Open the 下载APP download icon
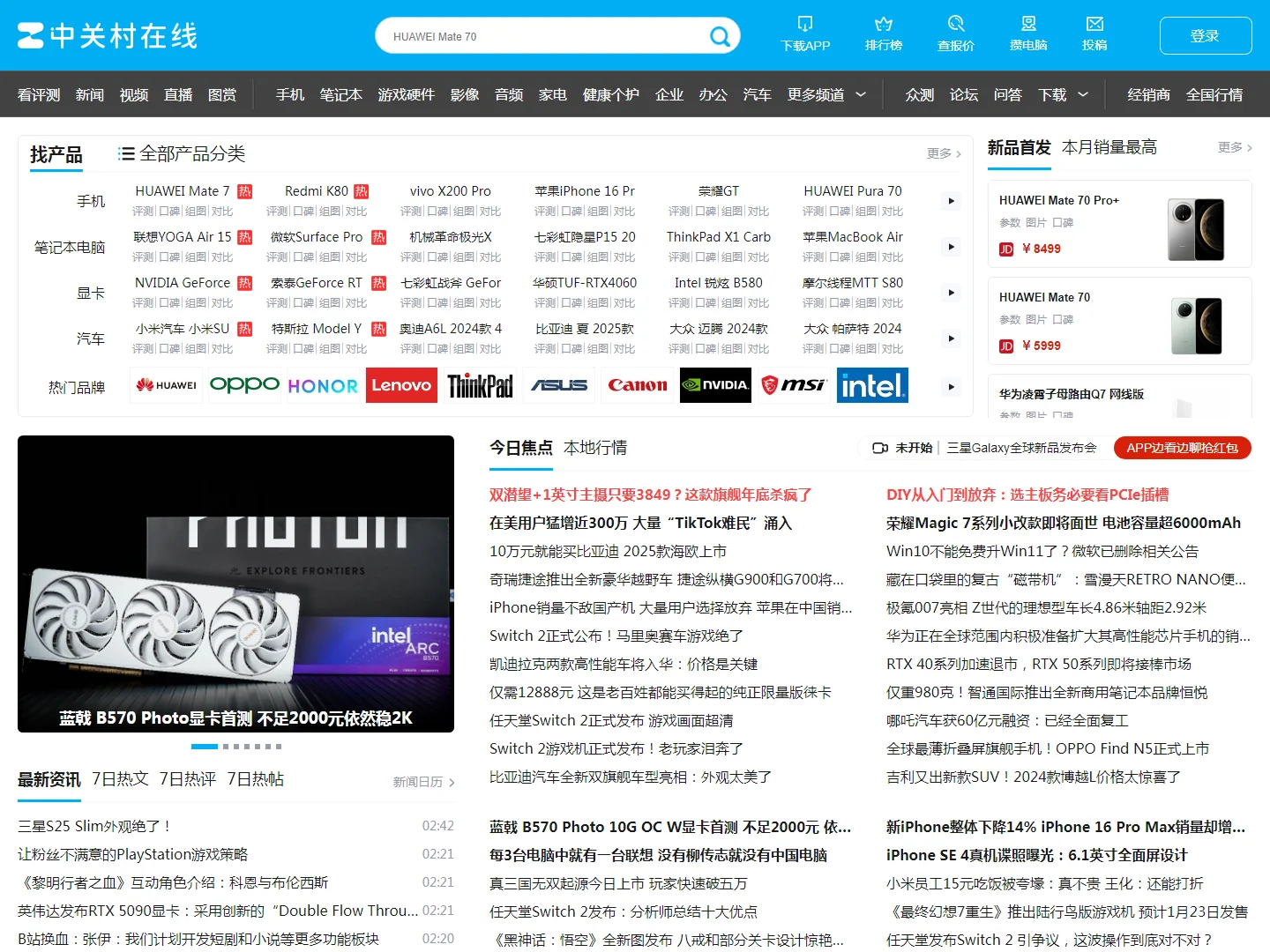The image size is (1270, 952). click(x=805, y=24)
